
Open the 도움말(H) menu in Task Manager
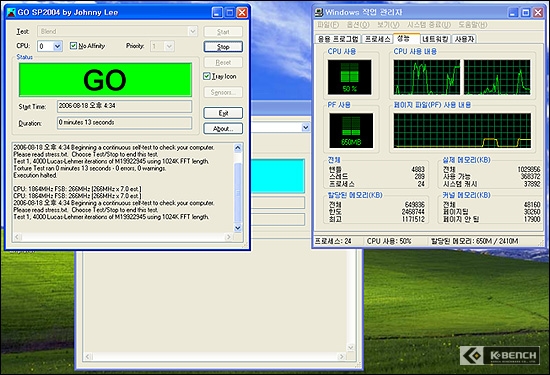tap(472, 25)
